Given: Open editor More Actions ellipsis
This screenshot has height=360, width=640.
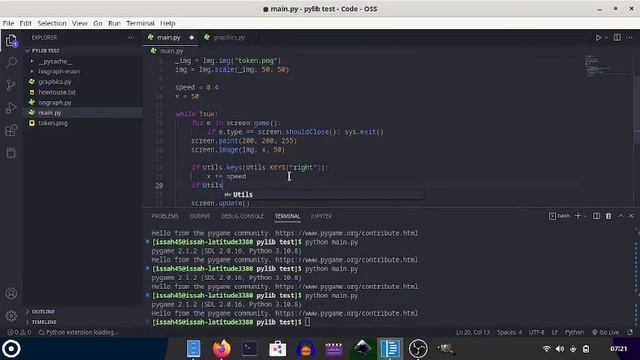Looking at the screenshot, I should pyautogui.click(x=629, y=38).
